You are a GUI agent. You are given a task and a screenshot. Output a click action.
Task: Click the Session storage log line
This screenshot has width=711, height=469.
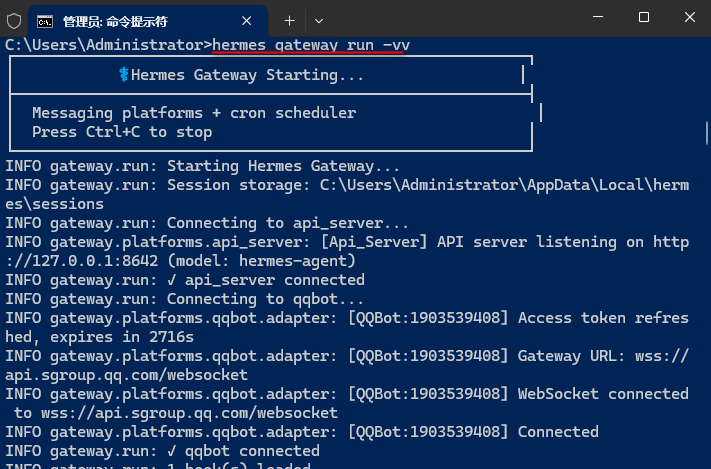pyautogui.click(x=347, y=195)
